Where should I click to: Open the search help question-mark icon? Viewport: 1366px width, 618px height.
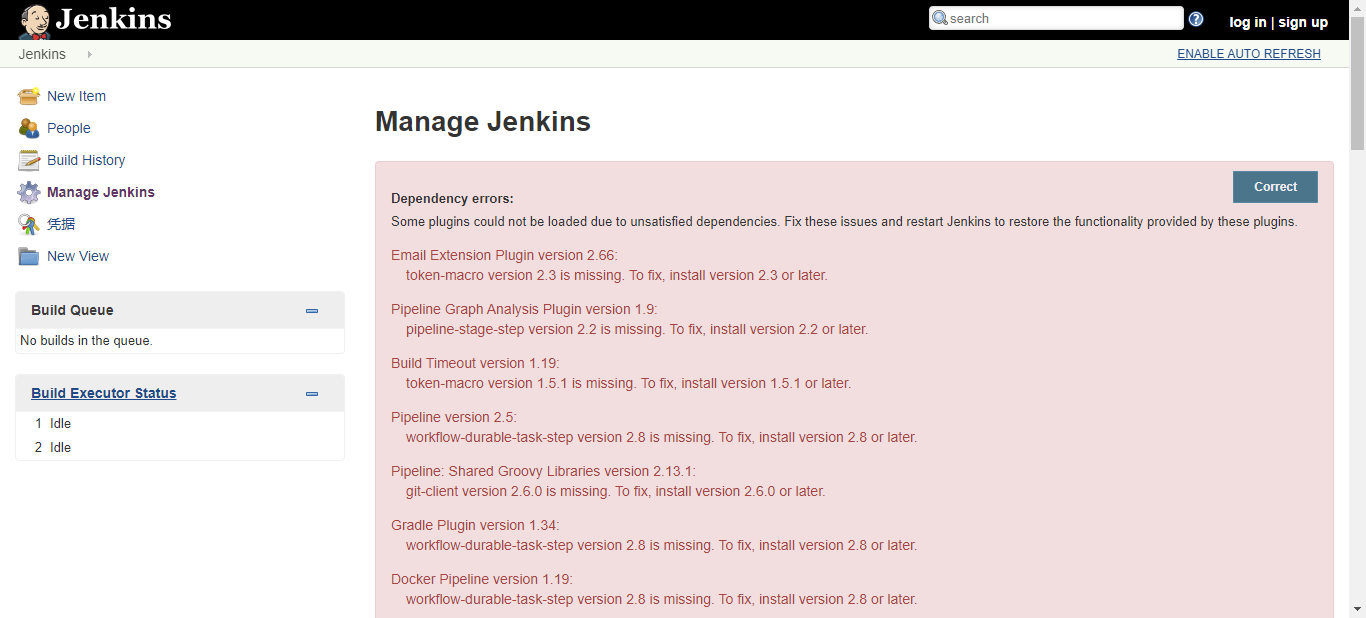click(1196, 19)
